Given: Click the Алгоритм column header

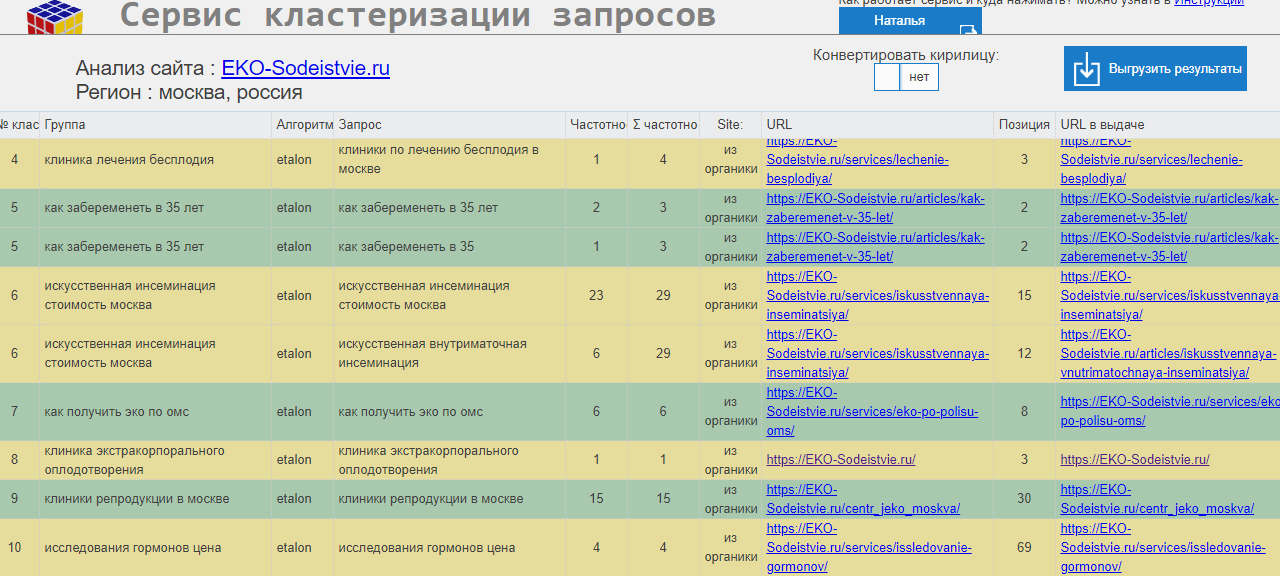Looking at the screenshot, I should [x=303, y=125].
